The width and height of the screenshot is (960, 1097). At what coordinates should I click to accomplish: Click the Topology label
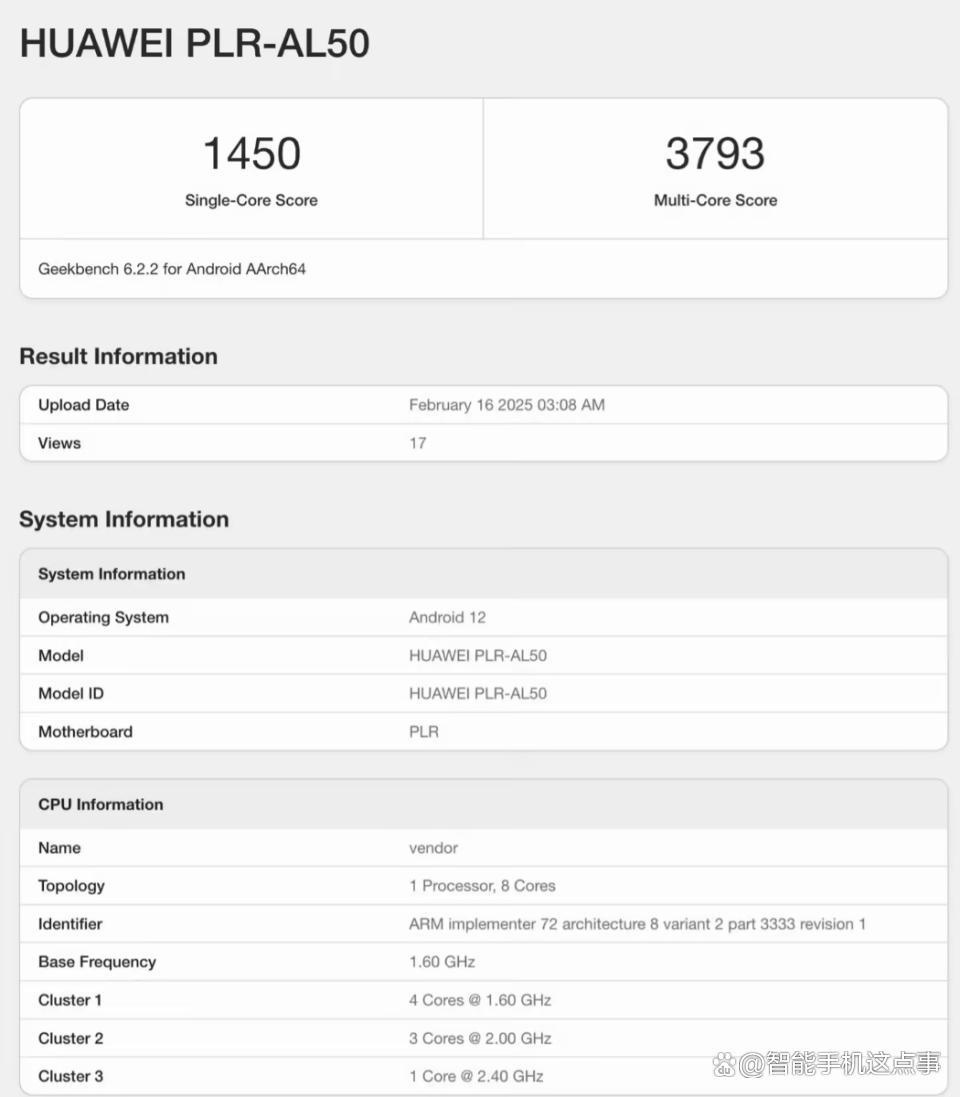point(71,886)
